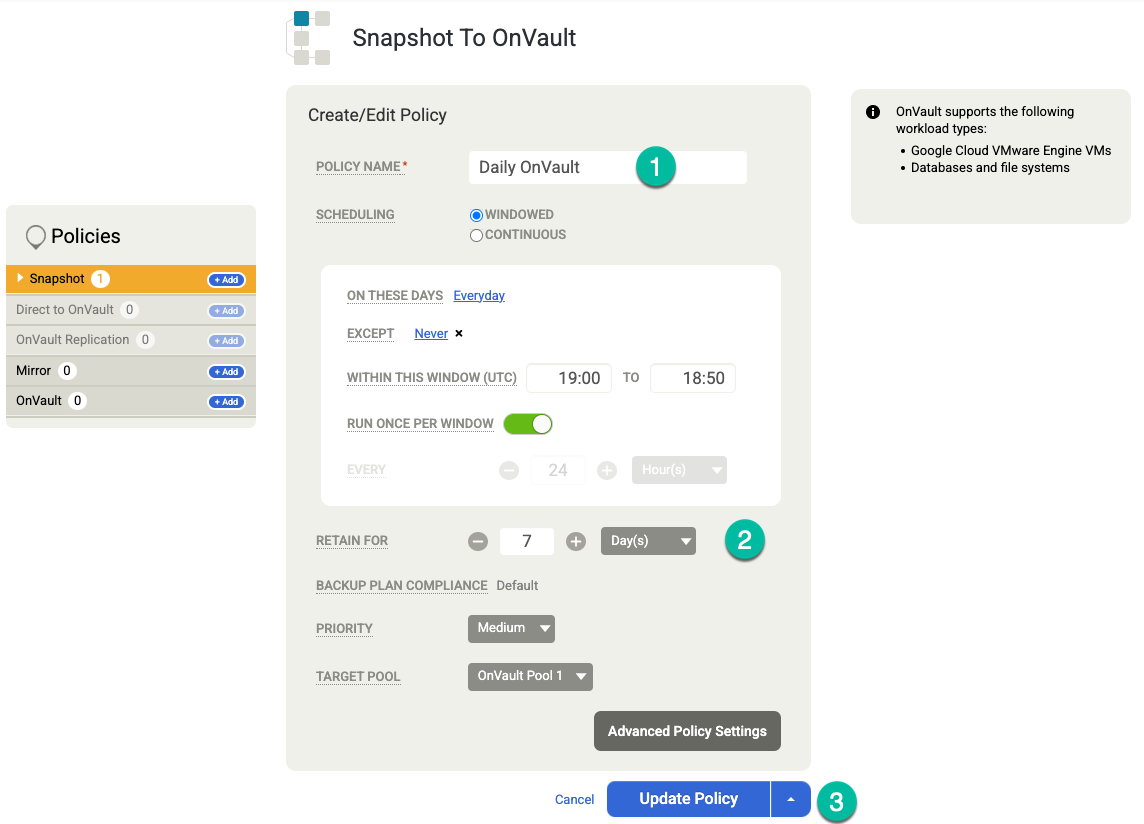This screenshot has height=824, width=1144.
Task: Remove the Never exception with the x icon
Action: point(458,333)
